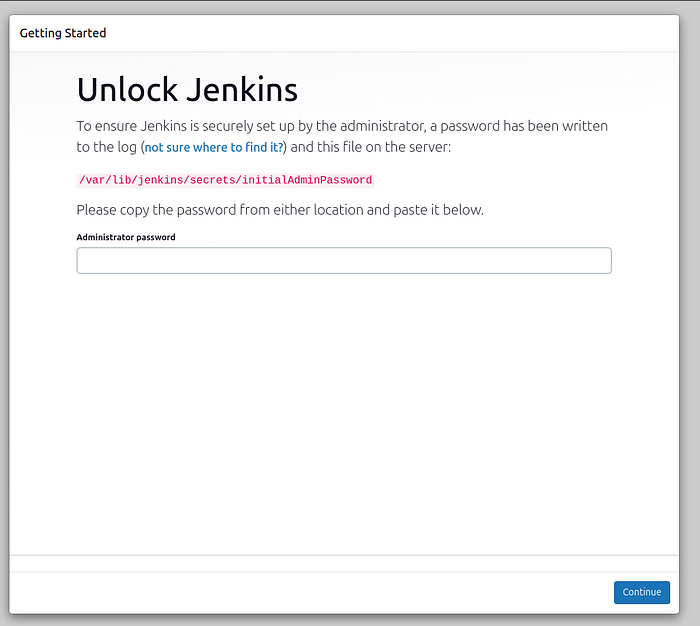Open the 'not sure where to find it?' link

coord(214,147)
